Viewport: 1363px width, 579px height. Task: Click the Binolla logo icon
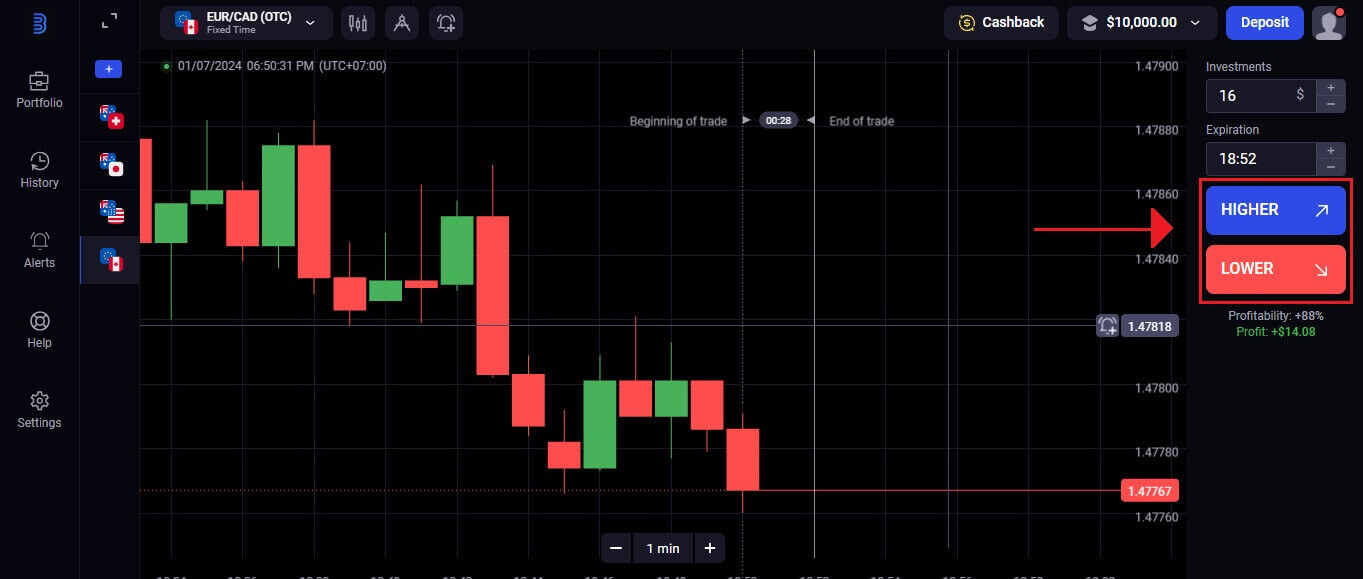pyautogui.click(x=40, y=23)
